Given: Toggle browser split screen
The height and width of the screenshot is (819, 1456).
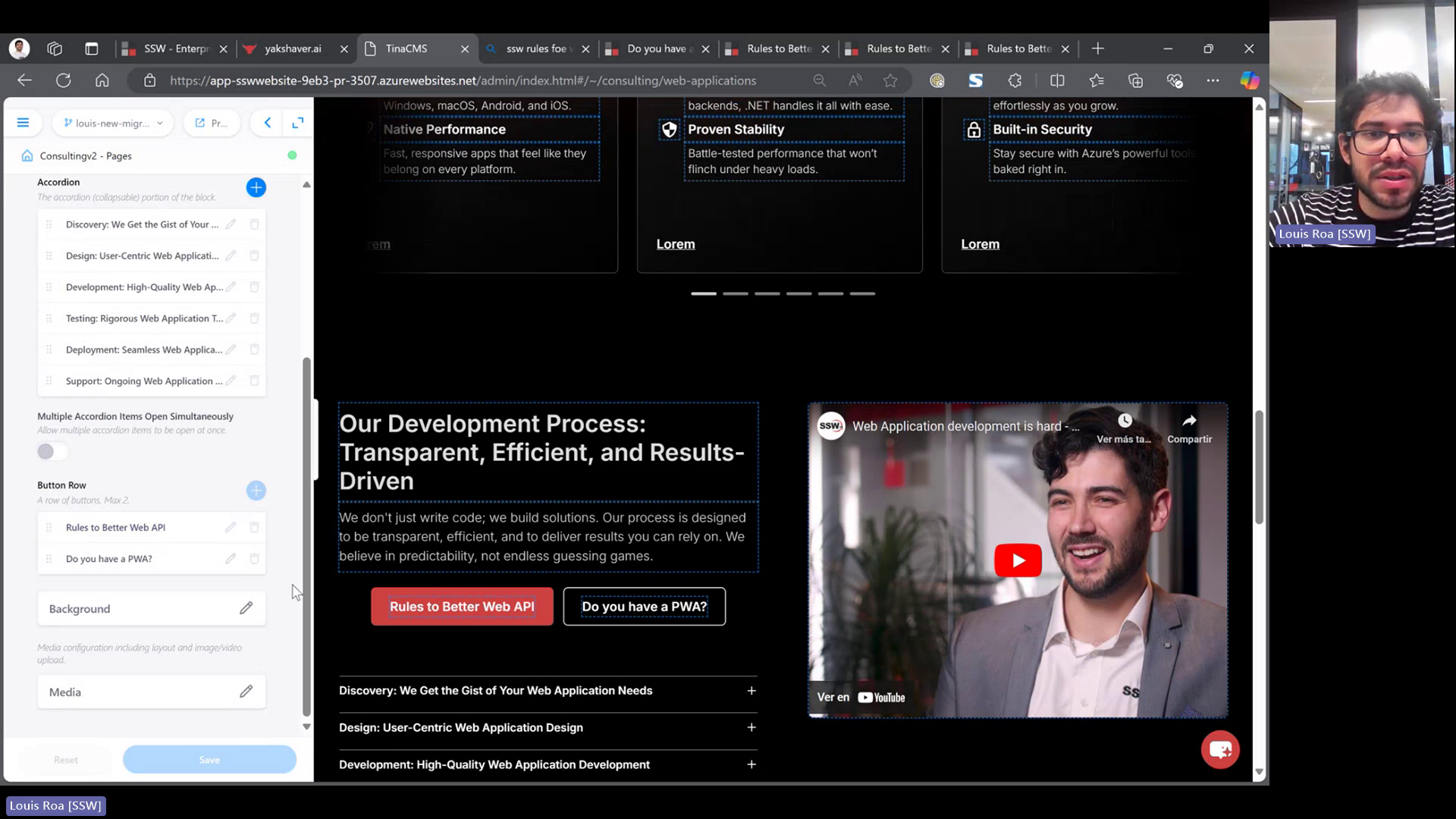Looking at the screenshot, I should point(1057,80).
